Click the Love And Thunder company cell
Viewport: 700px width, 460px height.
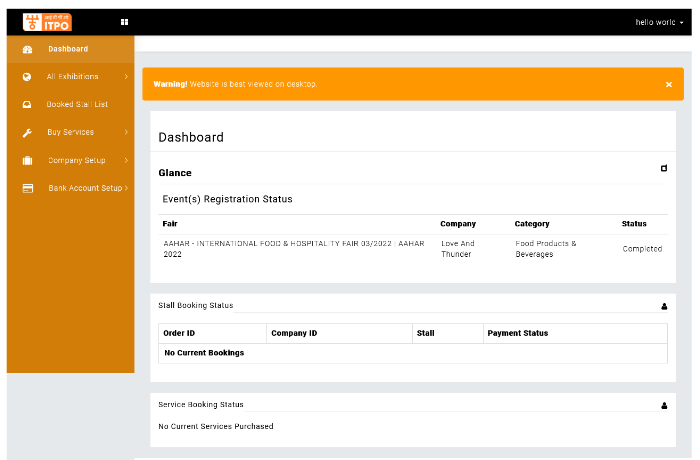[x=458, y=249]
